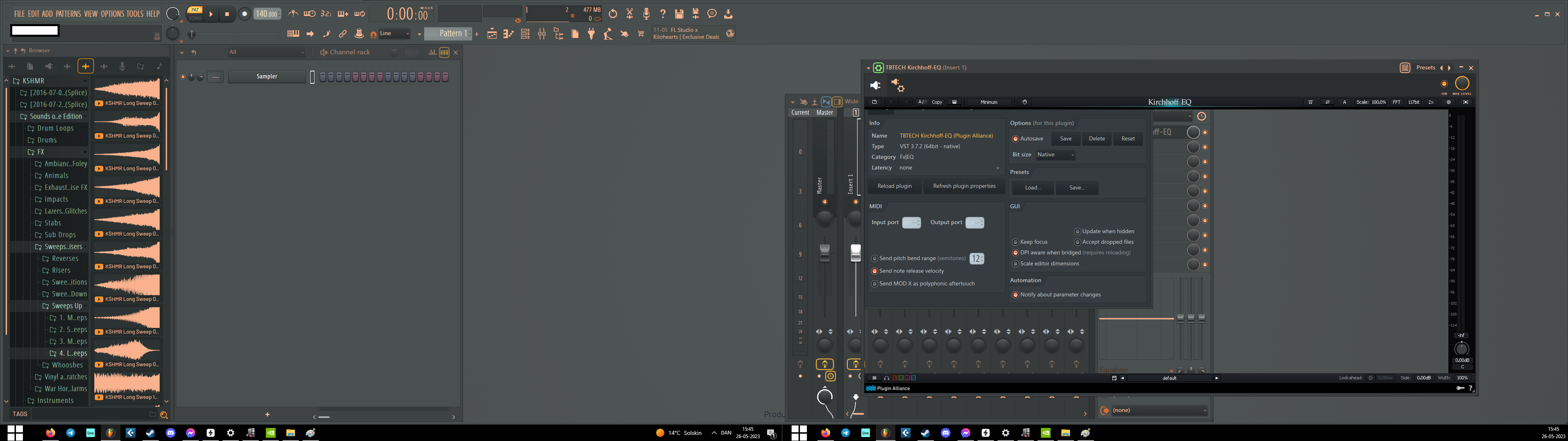Toggle the typing keyboard to piano icon
The height and width of the screenshot is (441, 1568).
pos(293,34)
